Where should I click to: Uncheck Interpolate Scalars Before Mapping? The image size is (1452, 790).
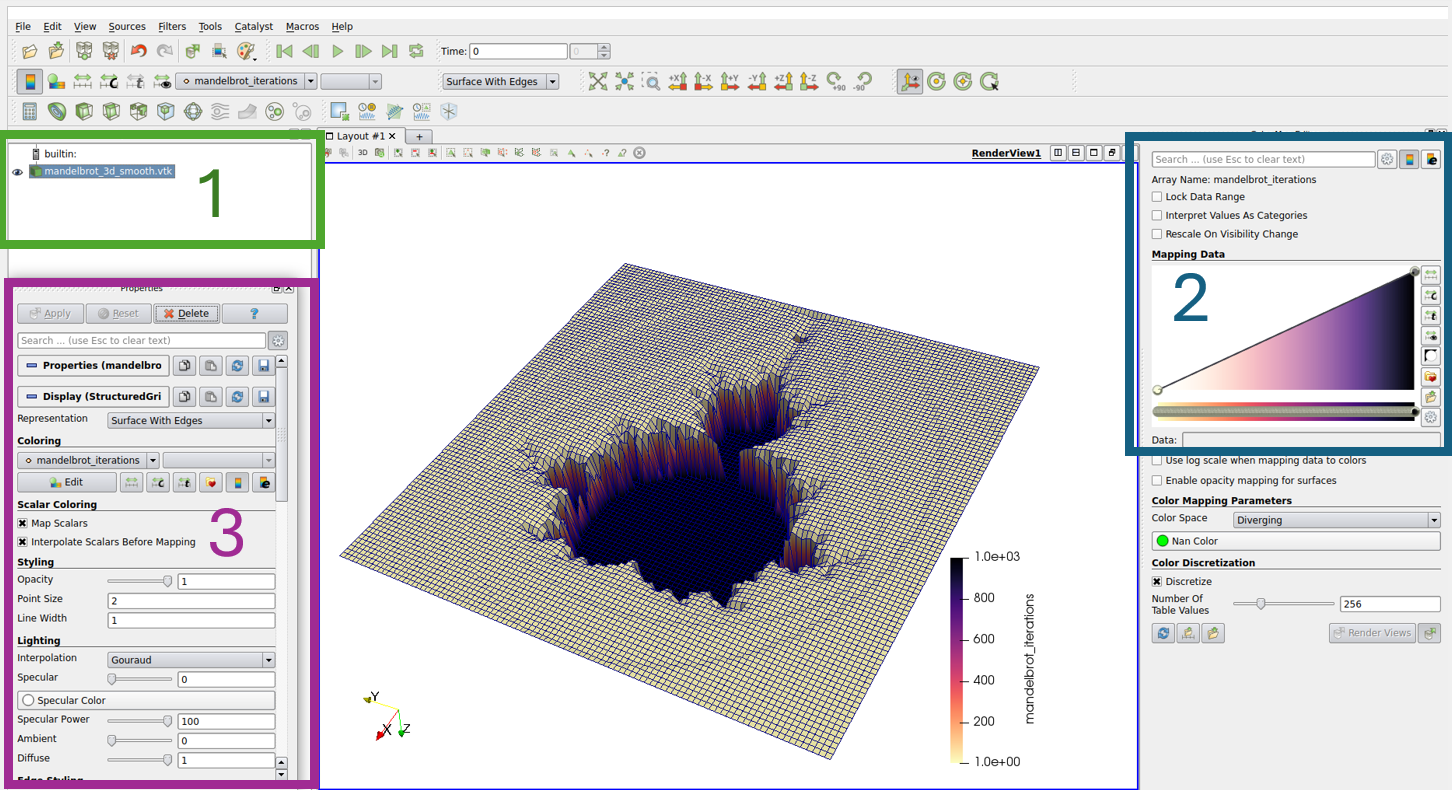point(22,542)
